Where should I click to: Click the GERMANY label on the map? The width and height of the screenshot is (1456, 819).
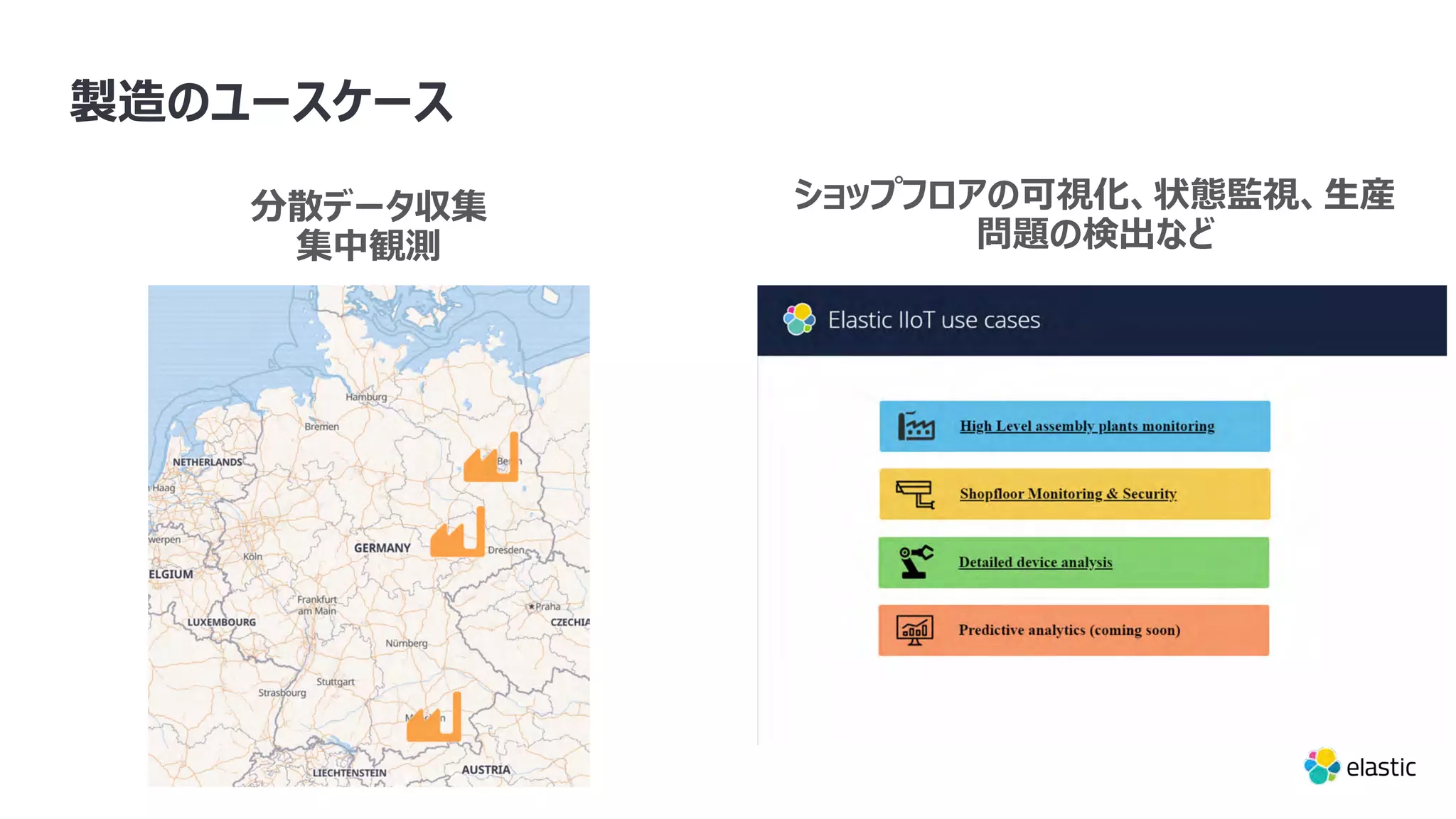pos(382,548)
